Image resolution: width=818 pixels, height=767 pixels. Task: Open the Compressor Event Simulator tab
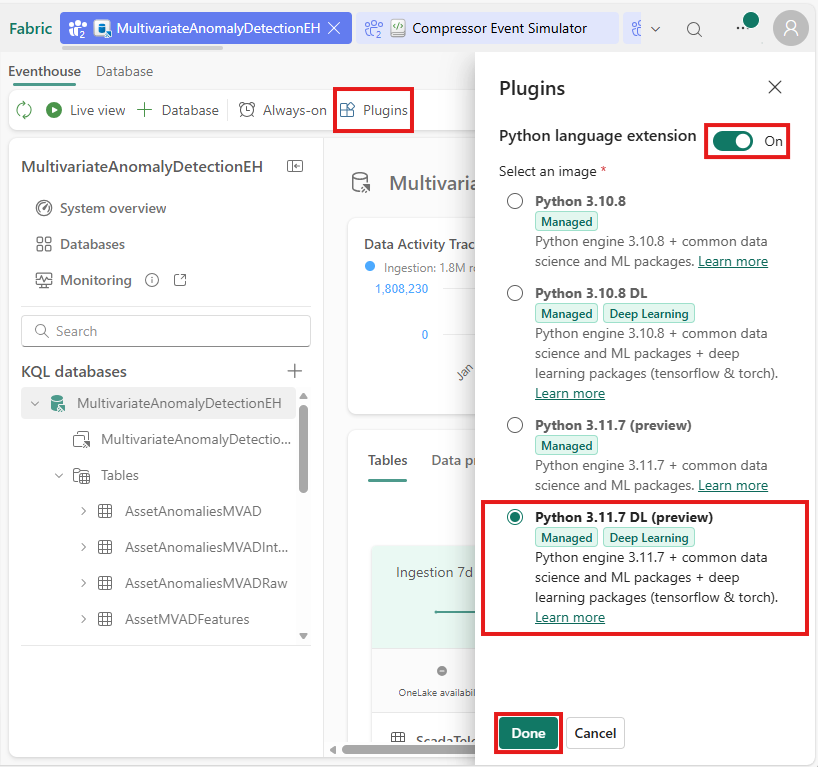click(500, 28)
